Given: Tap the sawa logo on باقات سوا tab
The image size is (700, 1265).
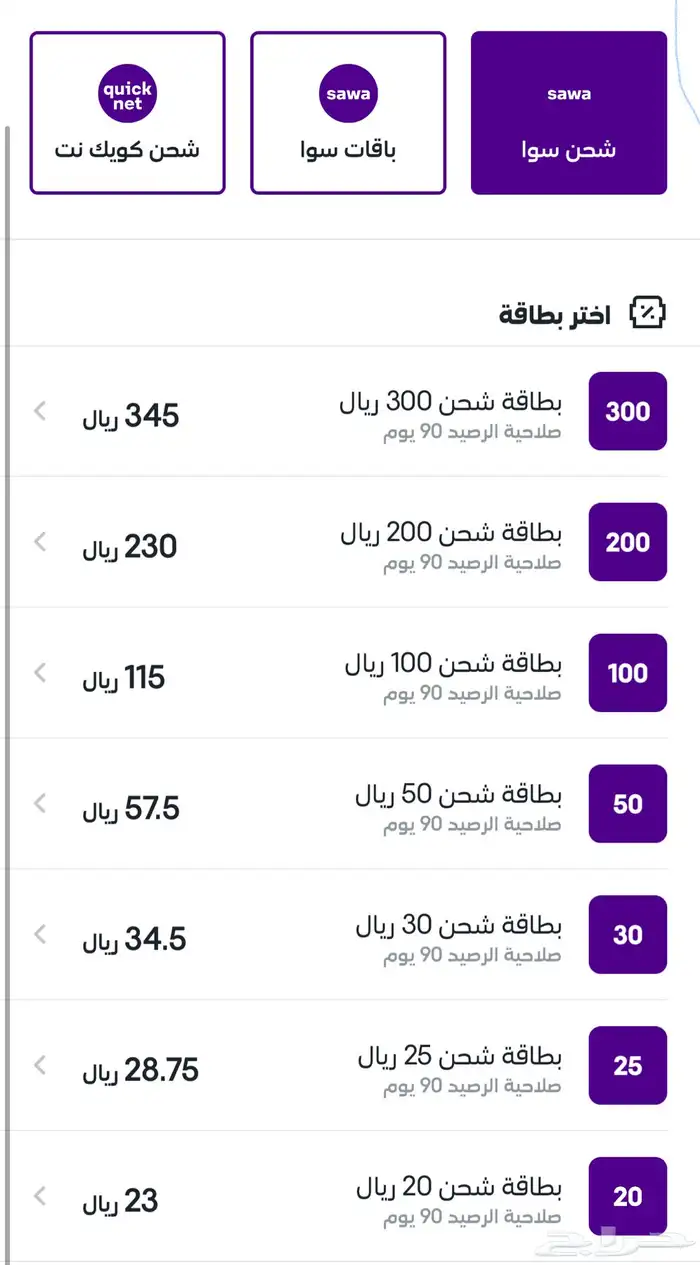Looking at the screenshot, I should [348, 92].
